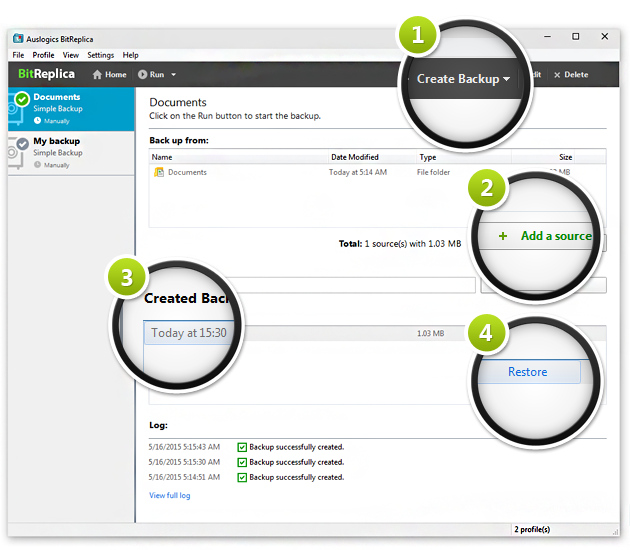Open the File menu
630x550 pixels.
(x=18, y=55)
